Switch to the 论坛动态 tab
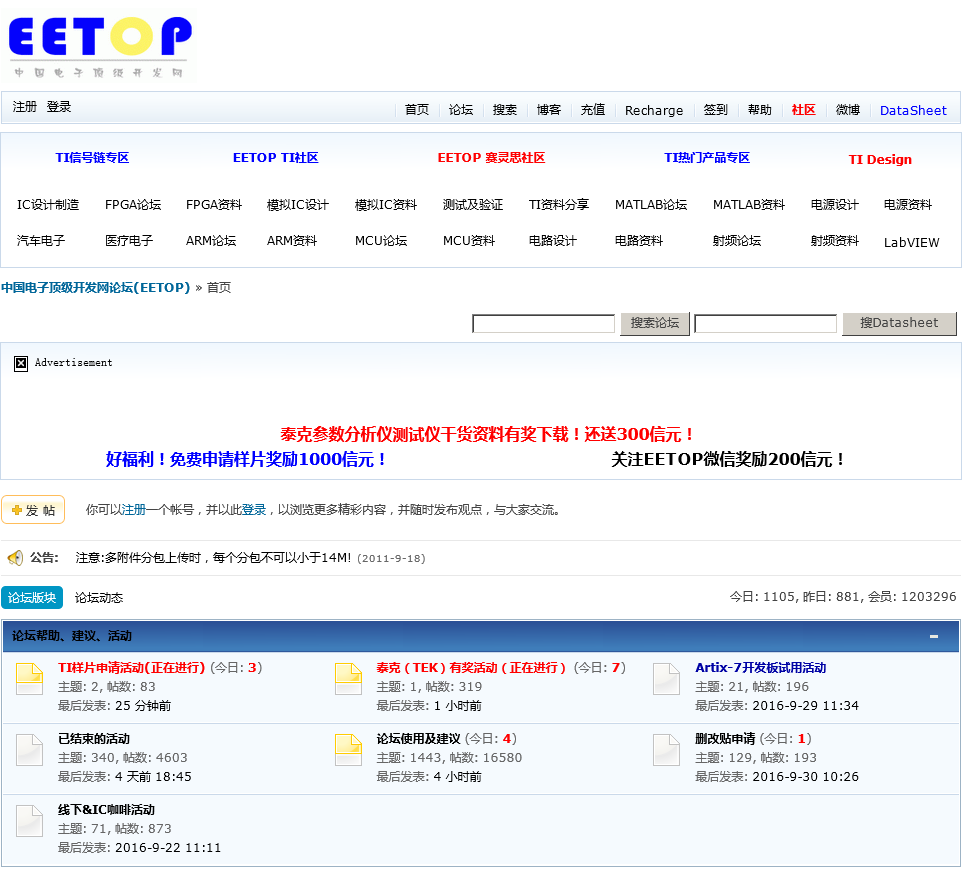 (99, 598)
